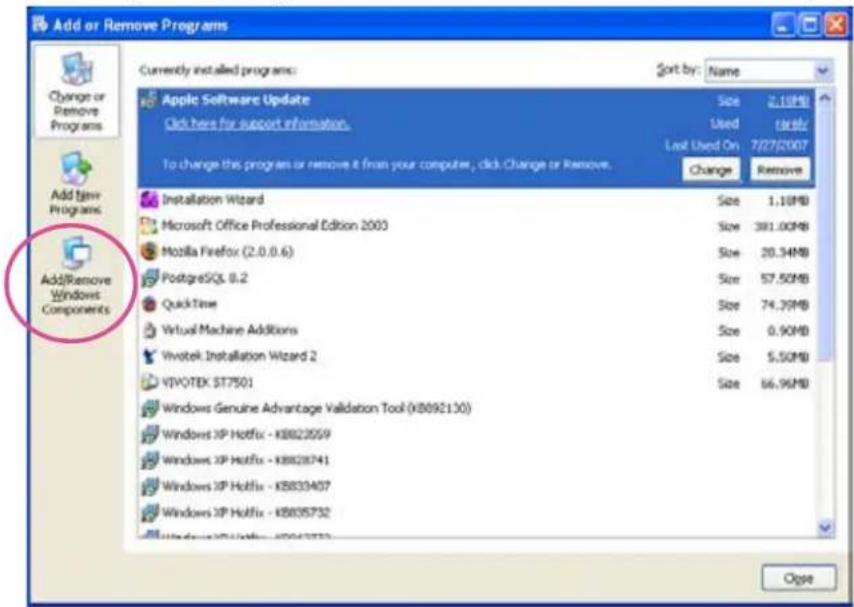854x607 pixels.
Task: Click the Installation Wizard program icon
Action: pyautogui.click(x=149, y=199)
